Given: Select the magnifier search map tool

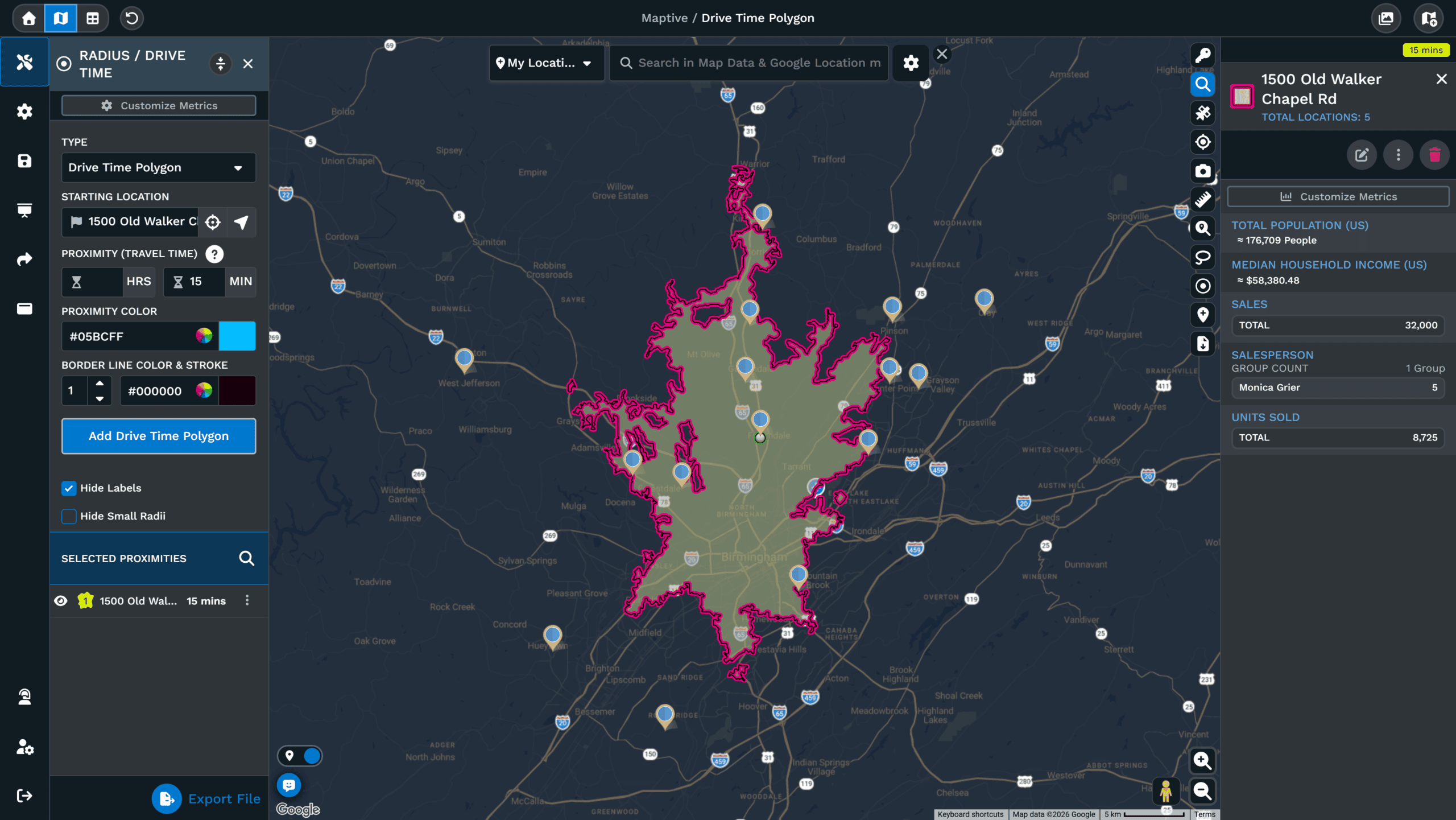Looking at the screenshot, I should [x=1202, y=84].
